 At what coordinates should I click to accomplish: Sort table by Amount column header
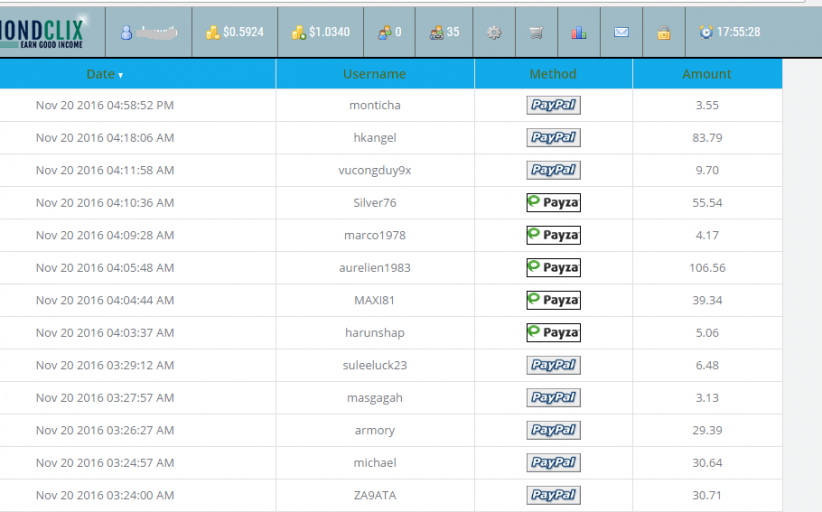707,74
